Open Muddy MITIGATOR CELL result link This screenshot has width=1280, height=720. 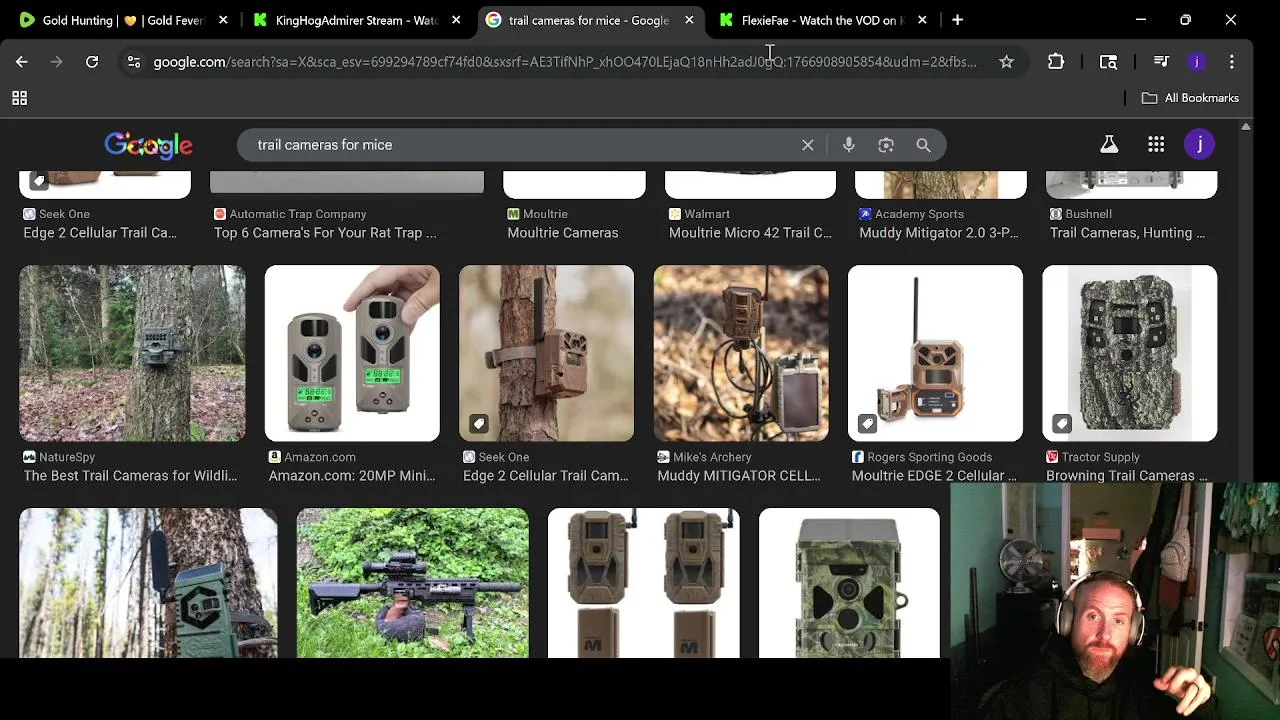(739, 476)
